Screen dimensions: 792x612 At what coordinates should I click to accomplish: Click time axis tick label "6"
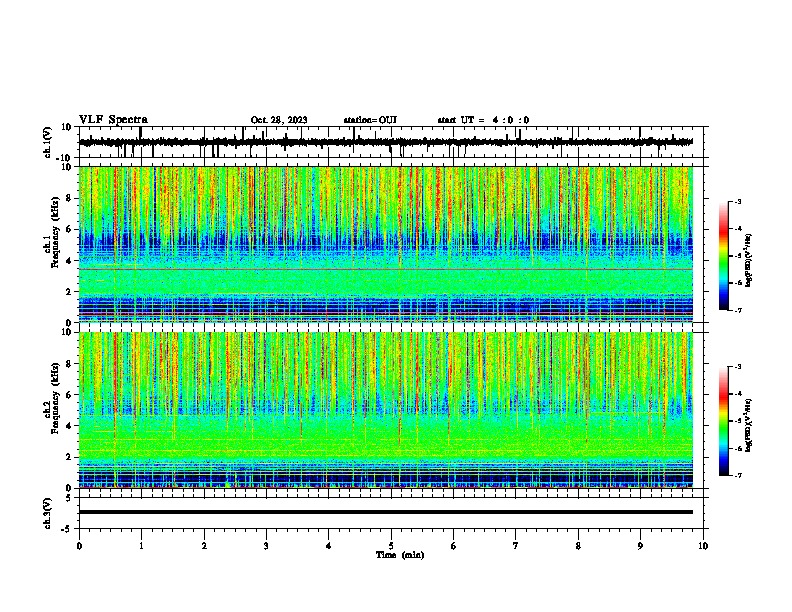[x=454, y=546]
